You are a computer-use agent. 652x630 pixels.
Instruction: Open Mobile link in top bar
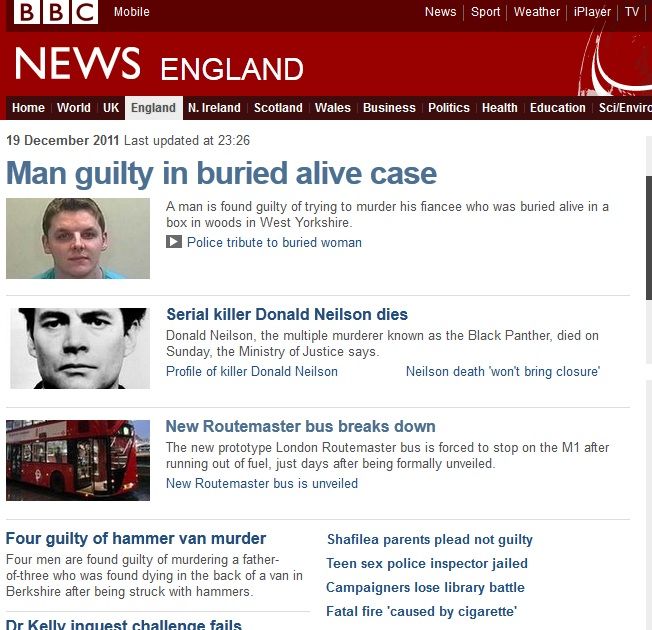[x=132, y=12]
